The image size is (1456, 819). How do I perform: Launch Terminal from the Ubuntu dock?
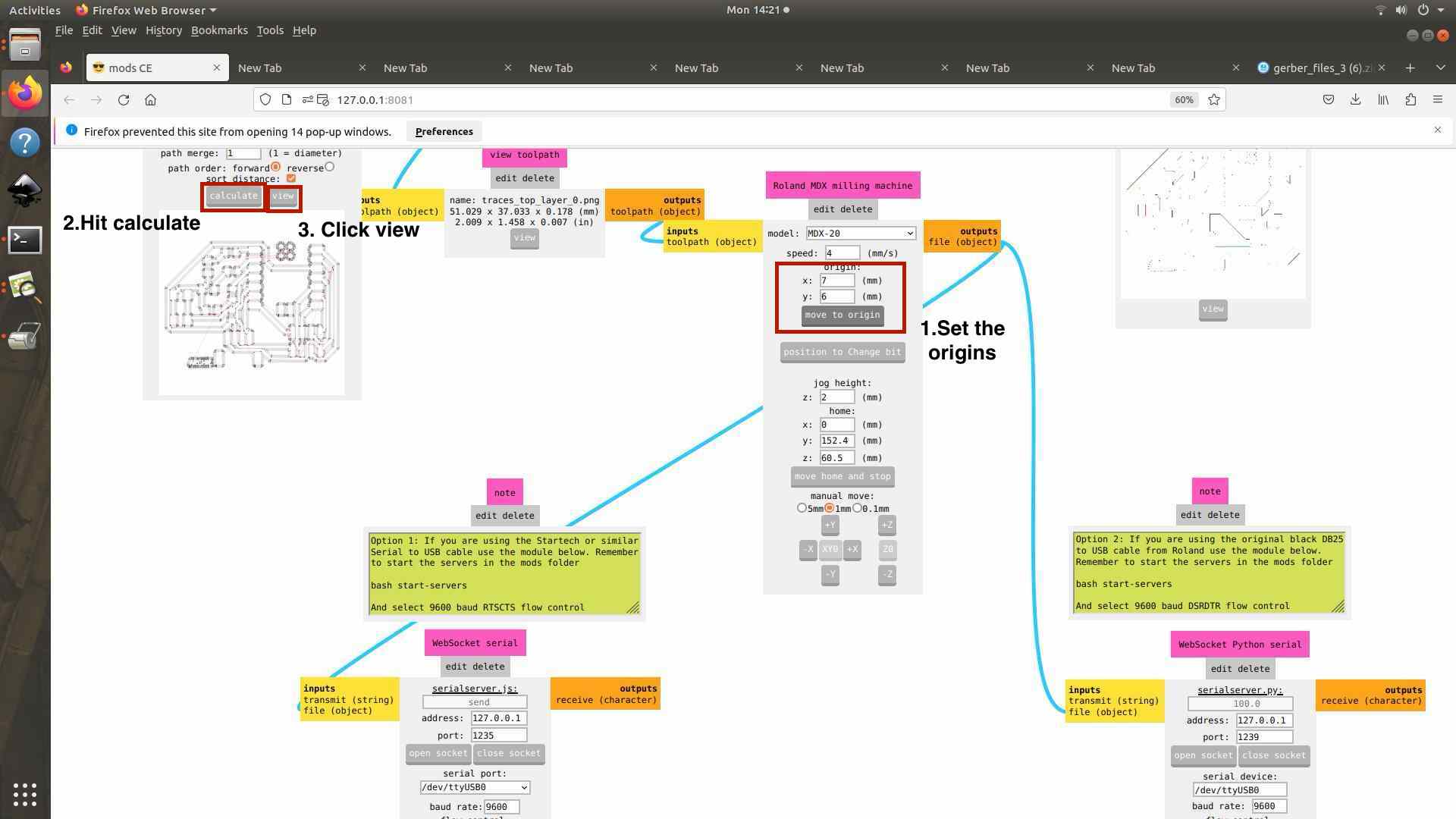(x=24, y=240)
